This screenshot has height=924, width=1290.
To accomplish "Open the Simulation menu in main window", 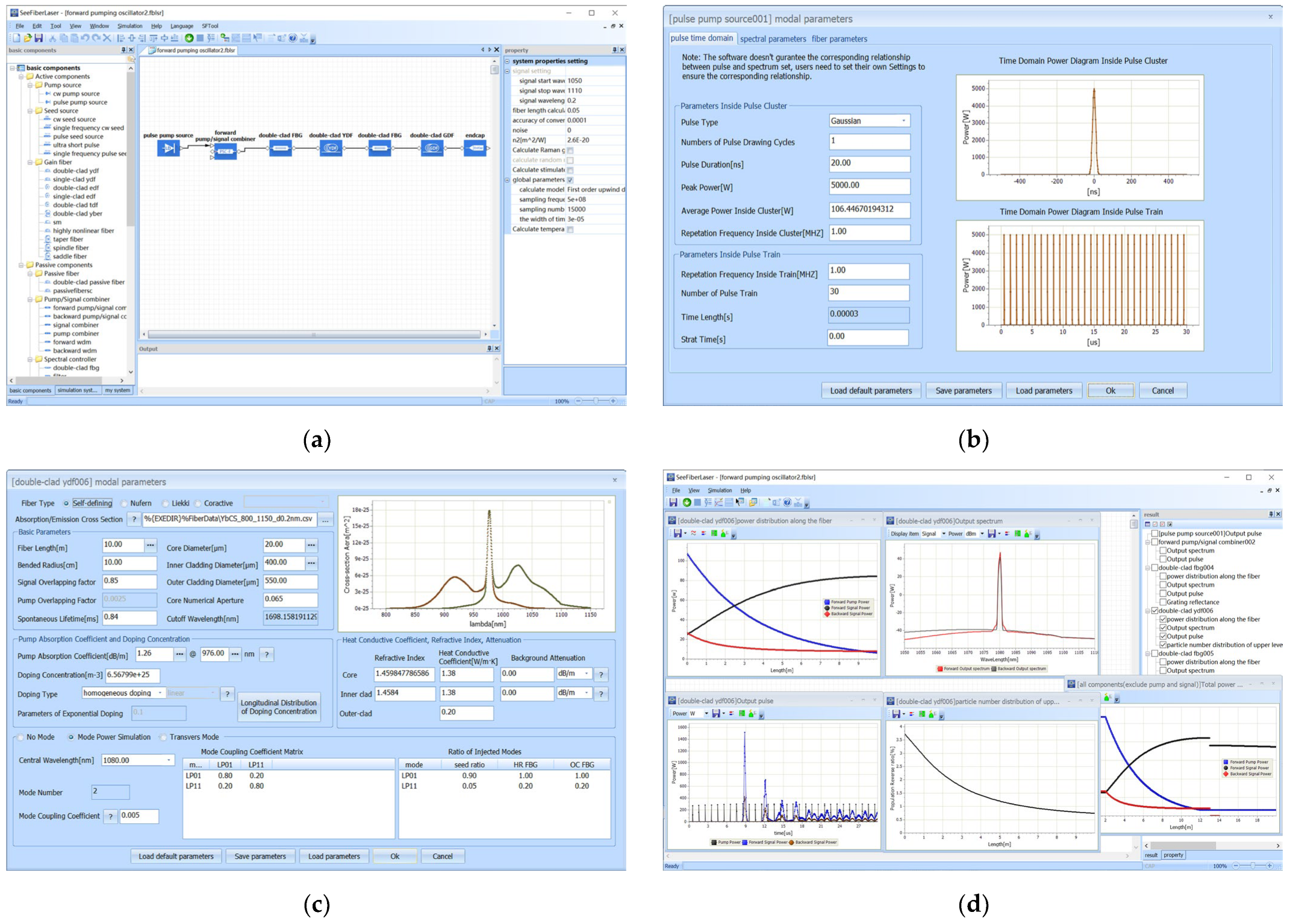I will (x=129, y=26).
